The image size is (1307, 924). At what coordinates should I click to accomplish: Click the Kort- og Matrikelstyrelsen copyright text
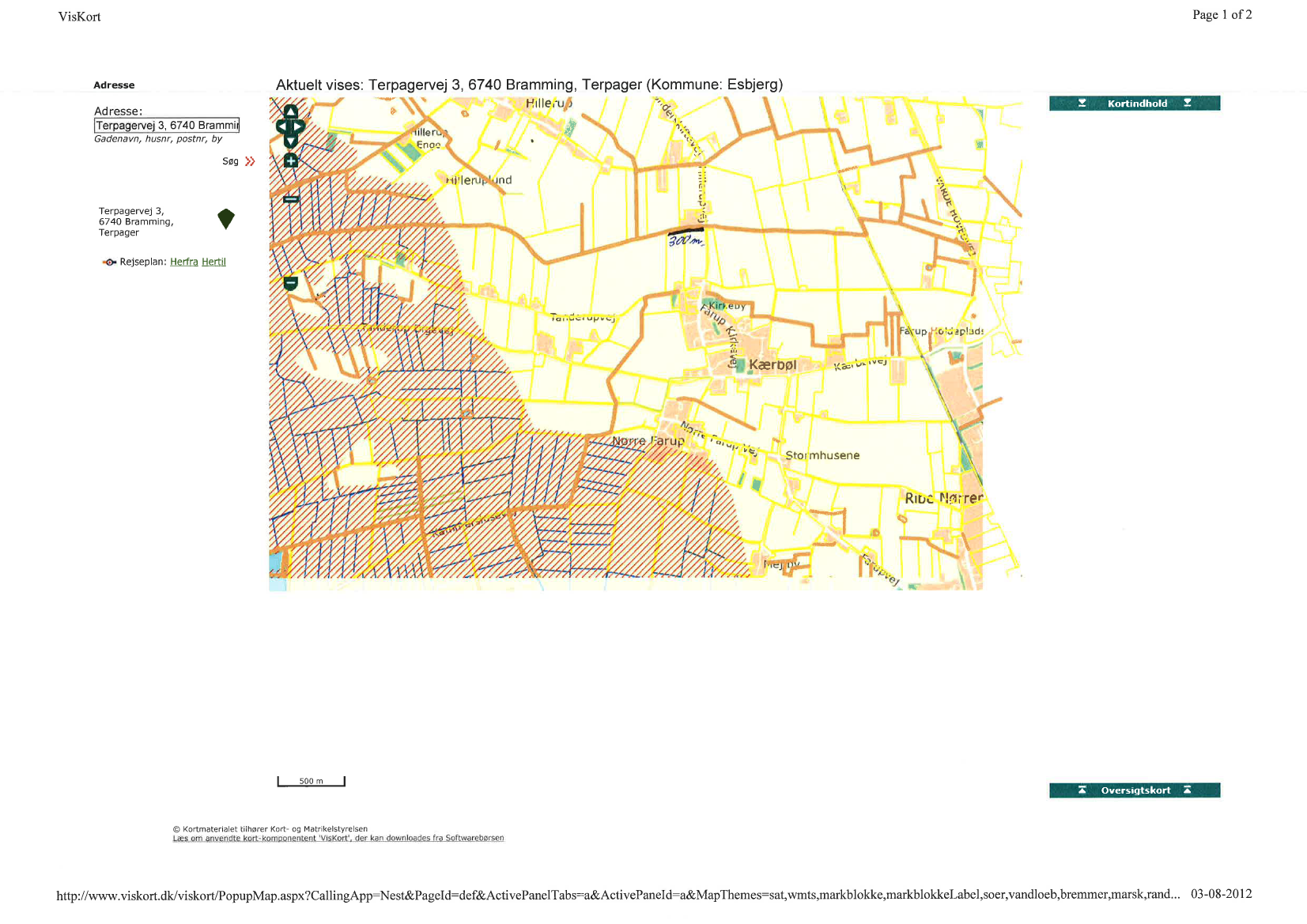point(270,829)
